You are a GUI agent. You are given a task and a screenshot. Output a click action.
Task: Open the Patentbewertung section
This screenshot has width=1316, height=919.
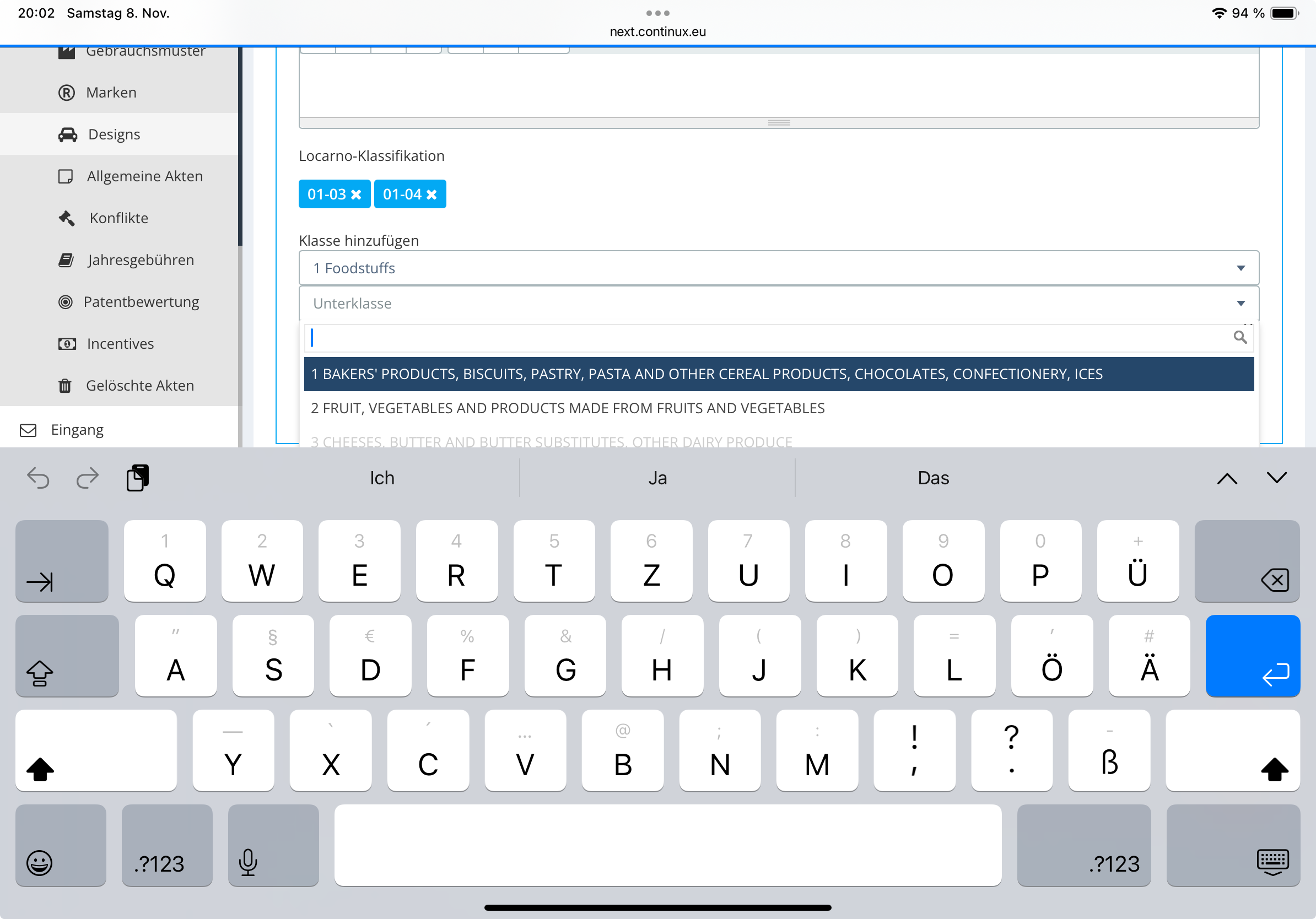(141, 302)
